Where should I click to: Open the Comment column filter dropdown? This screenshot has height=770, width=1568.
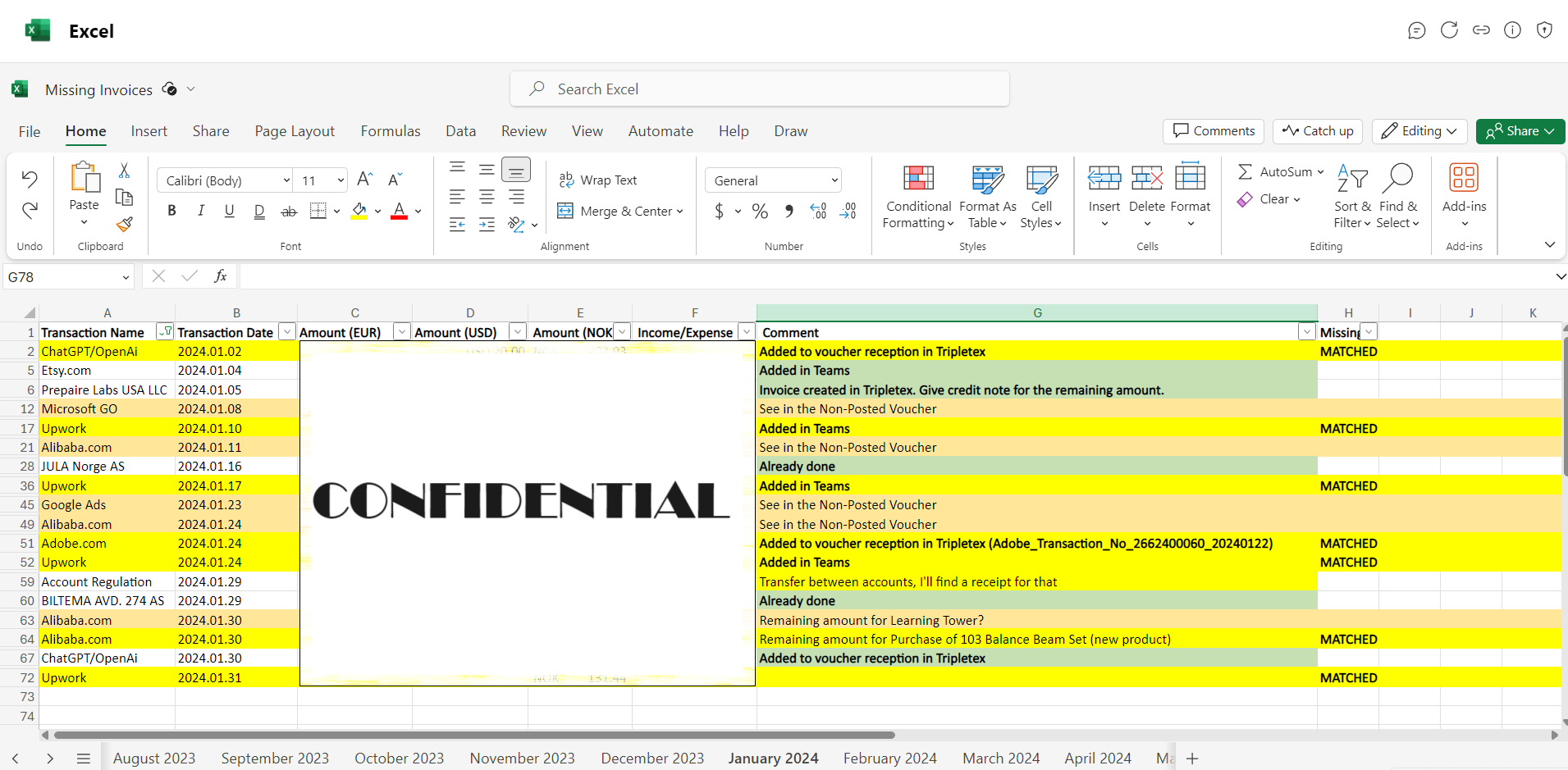coord(1307,331)
